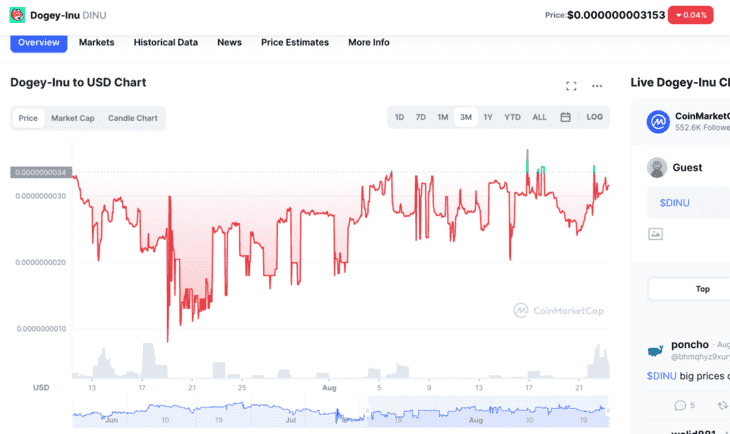The height and width of the screenshot is (434, 730).
Task: Set chart range to 3M
Action: [466, 117]
